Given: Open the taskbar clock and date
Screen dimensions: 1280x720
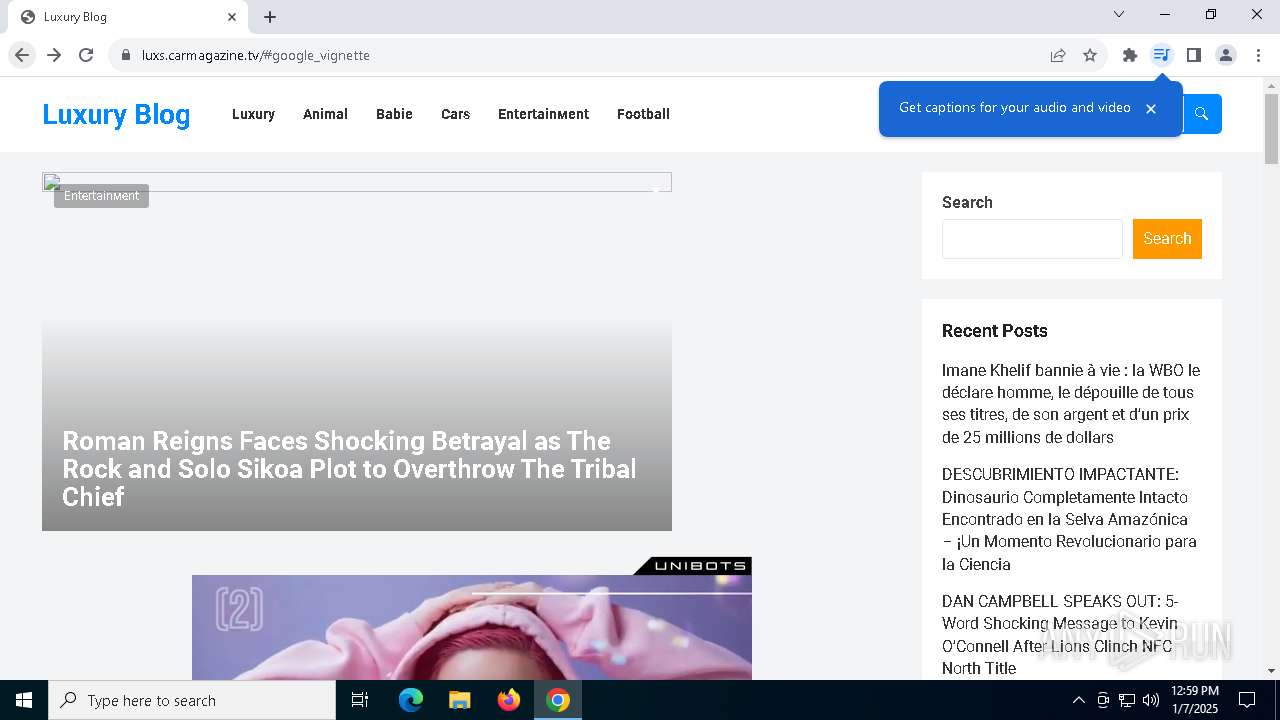Looking at the screenshot, I should click(1194, 700).
